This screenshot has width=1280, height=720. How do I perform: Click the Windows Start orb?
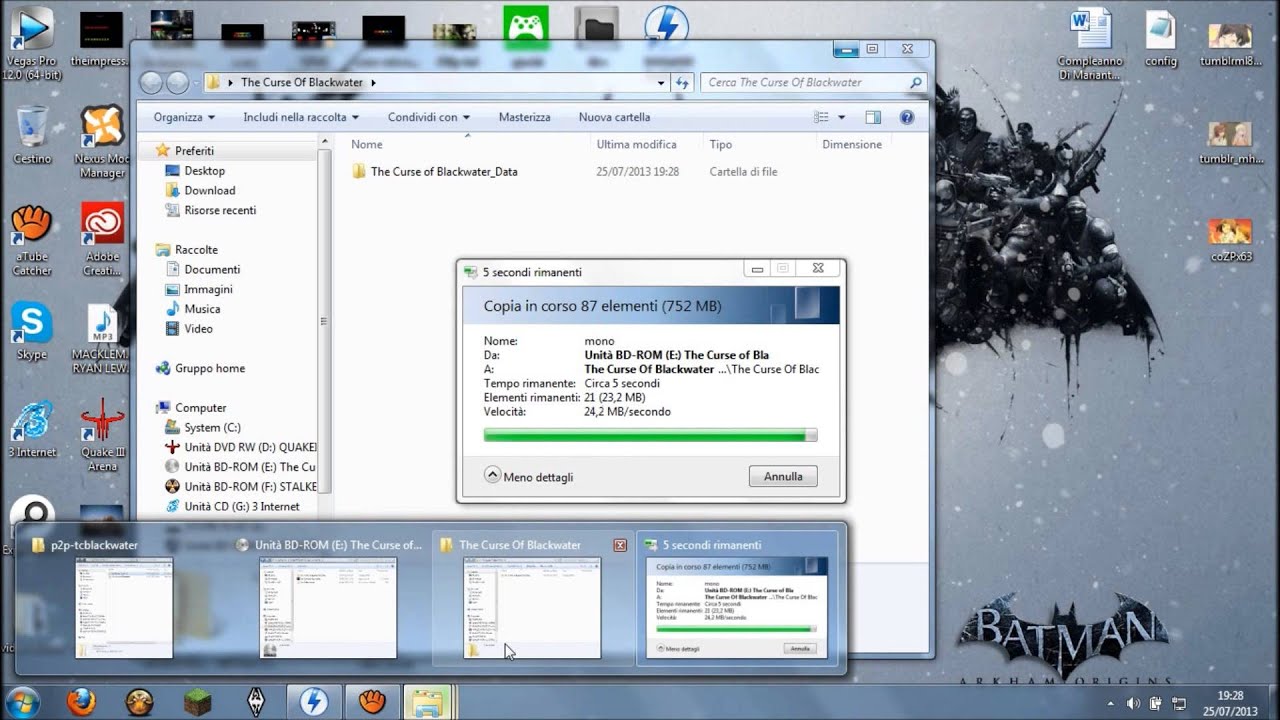(x=23, y=702)
